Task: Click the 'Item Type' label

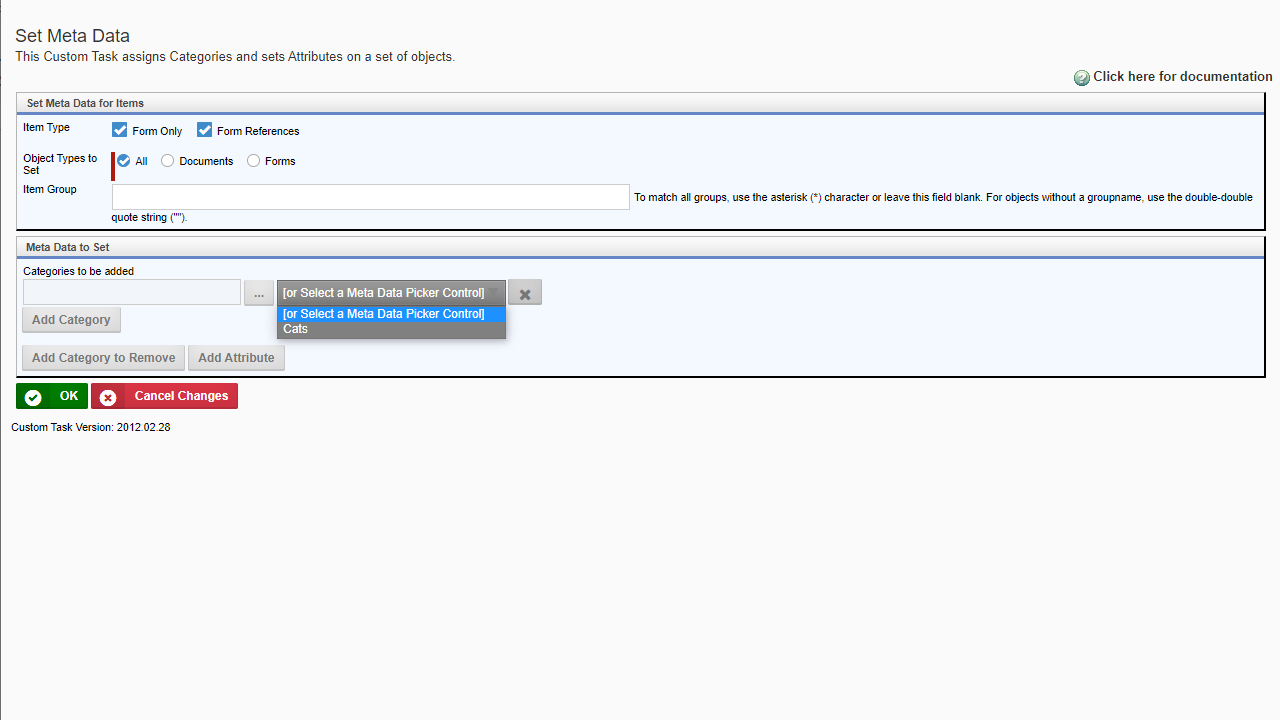Action: click(x=46, y=128)
